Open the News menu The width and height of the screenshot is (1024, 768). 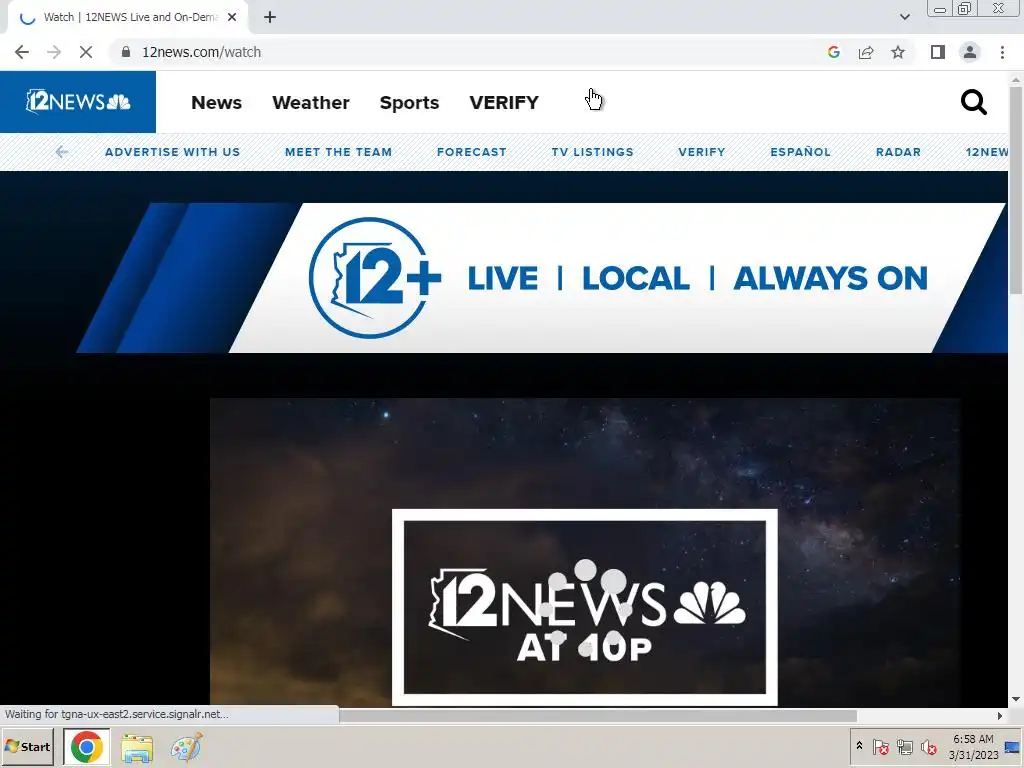[x=216, y=103]
